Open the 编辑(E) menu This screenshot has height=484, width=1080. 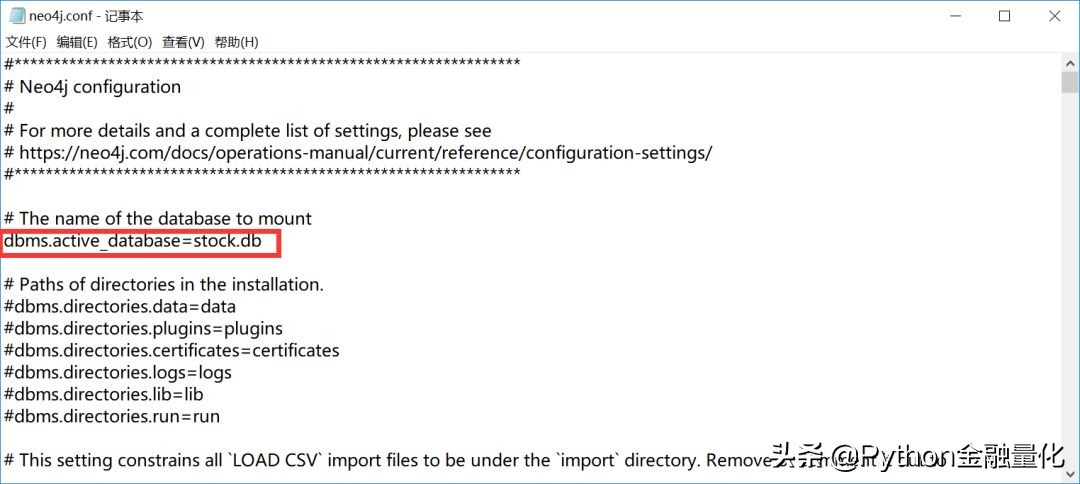click(x=77, y=42)
